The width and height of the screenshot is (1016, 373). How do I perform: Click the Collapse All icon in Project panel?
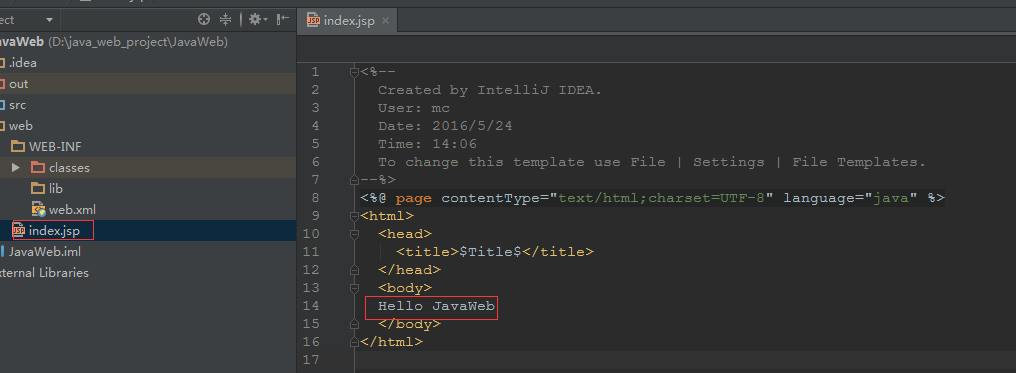click(225, 19)
